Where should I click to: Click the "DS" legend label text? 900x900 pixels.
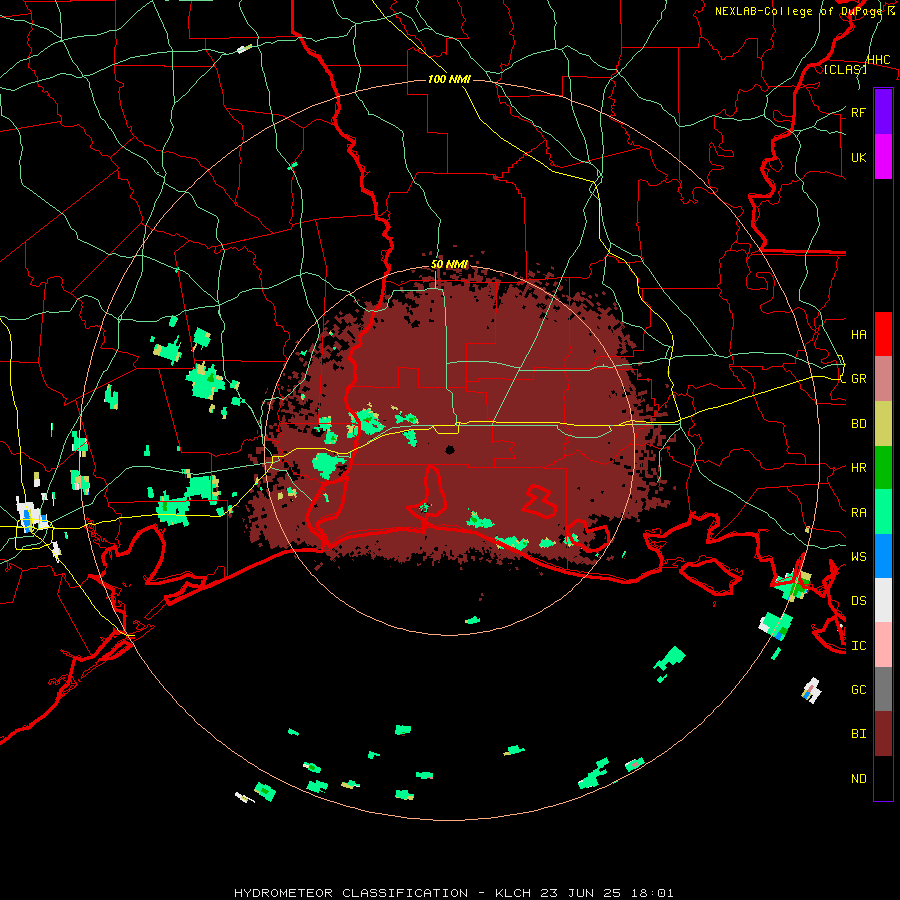858,600
